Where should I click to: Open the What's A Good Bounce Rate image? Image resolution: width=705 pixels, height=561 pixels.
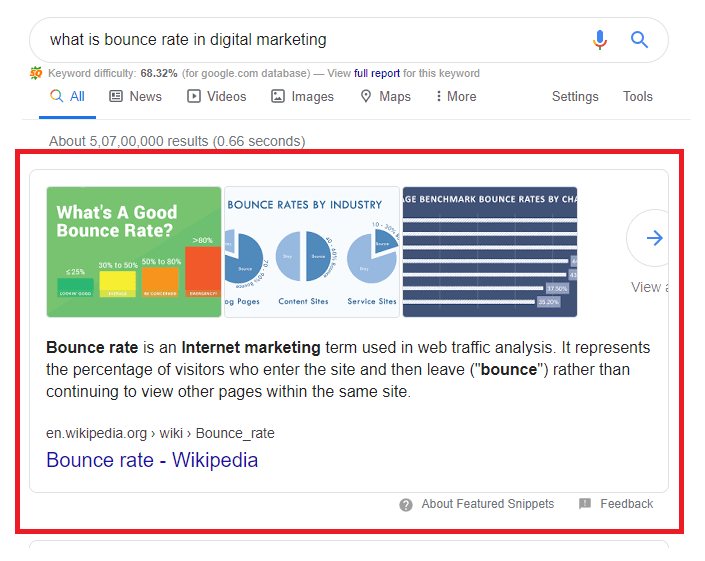(134, 252)
